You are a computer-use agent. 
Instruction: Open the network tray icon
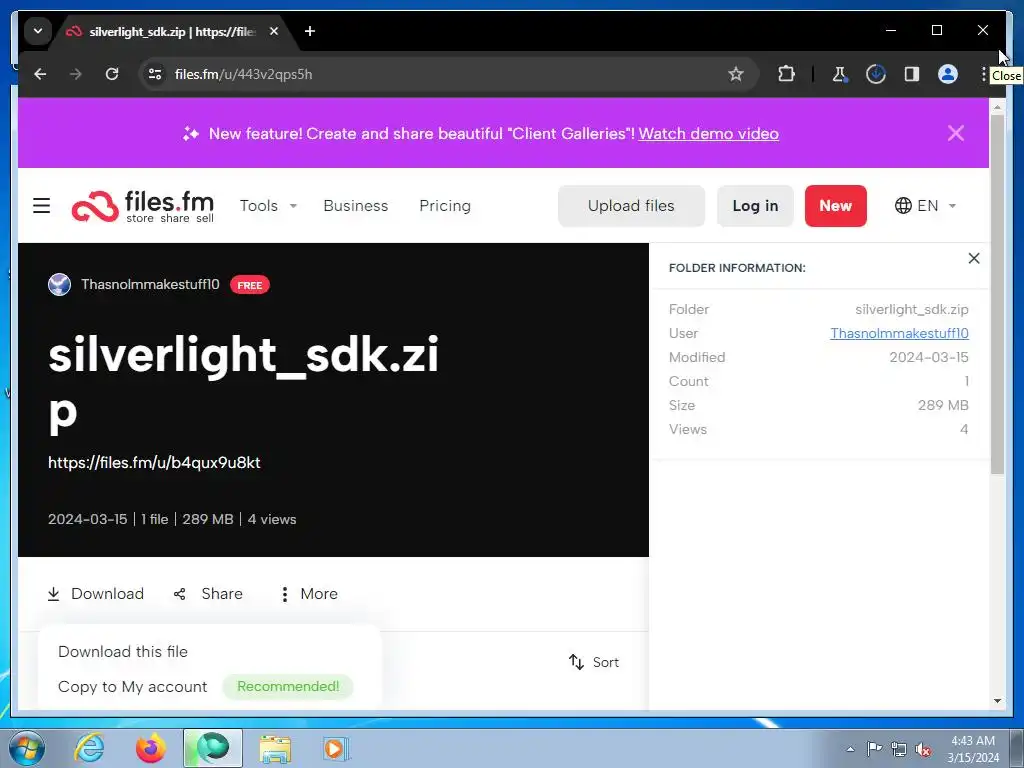(899, 749)
